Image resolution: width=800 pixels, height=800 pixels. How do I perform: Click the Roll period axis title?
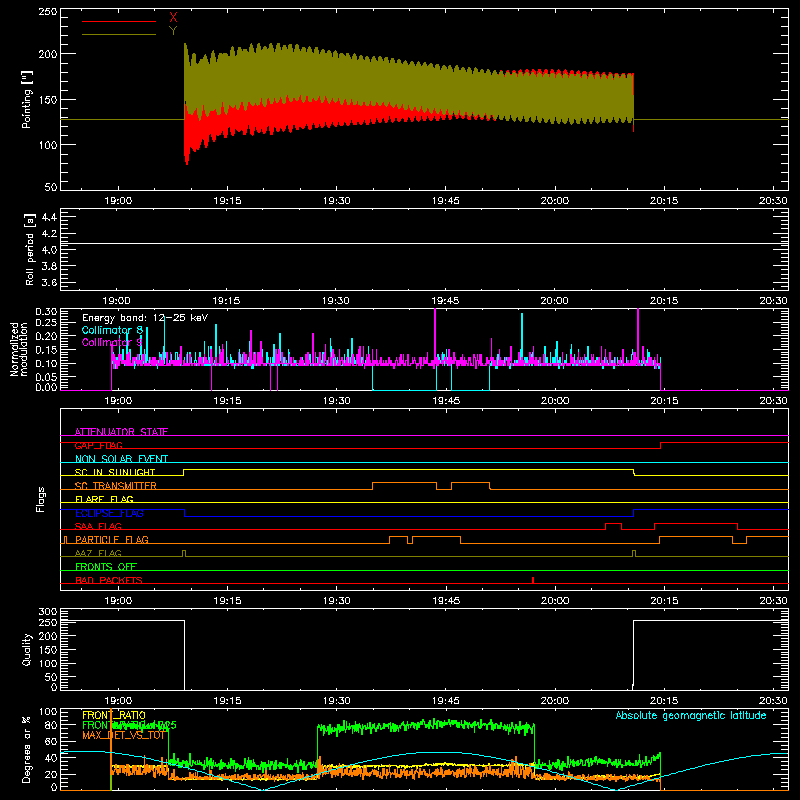30,249
